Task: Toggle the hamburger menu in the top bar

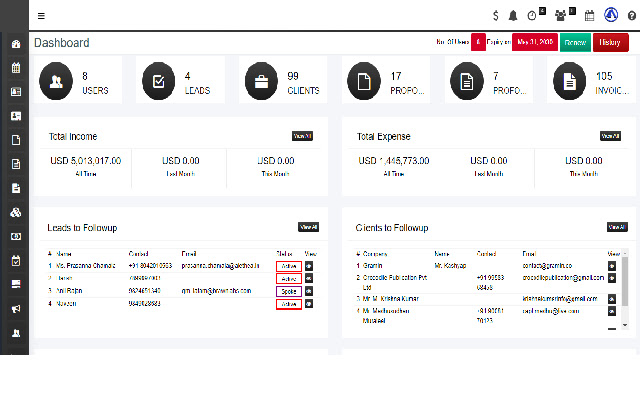Action: point(41,16)
